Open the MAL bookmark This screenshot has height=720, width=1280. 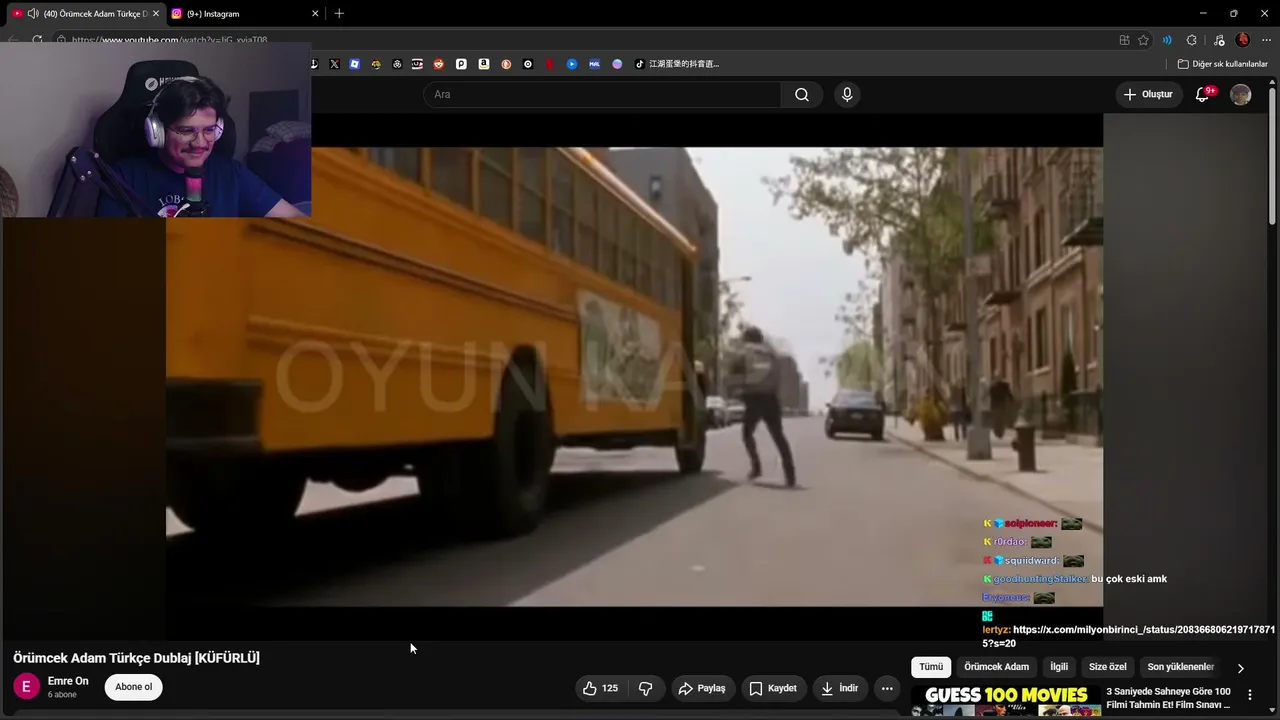(594, 64)
